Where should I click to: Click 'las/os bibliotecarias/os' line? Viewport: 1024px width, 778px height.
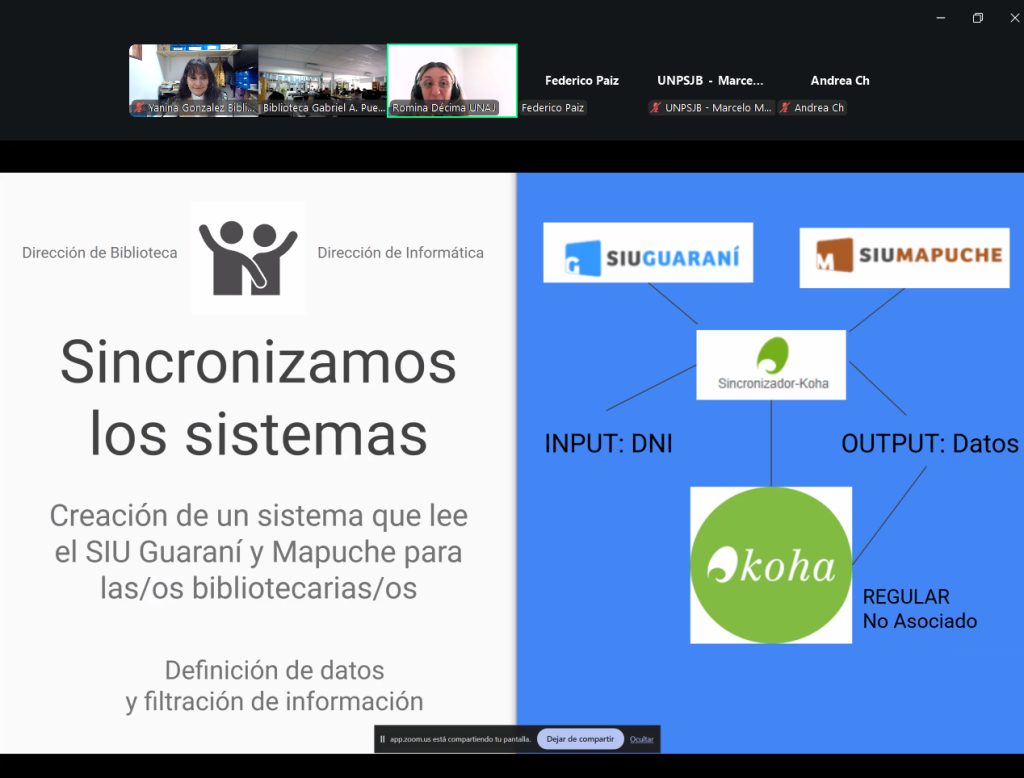point(259,589)
